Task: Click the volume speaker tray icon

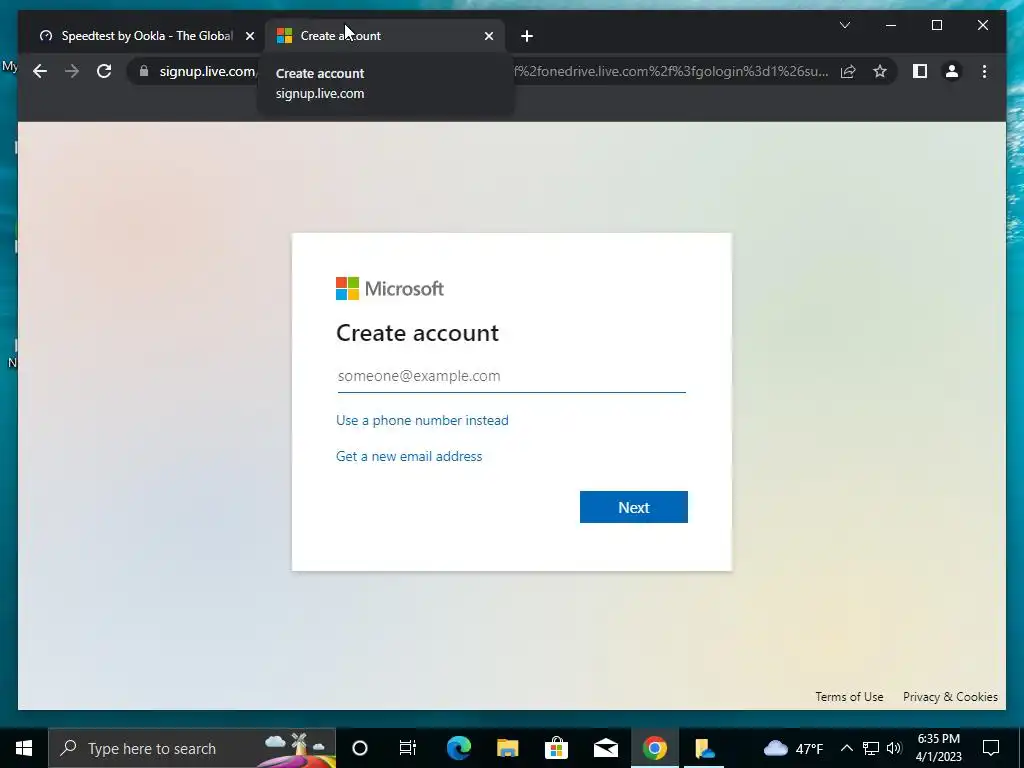Action: coord(894,748)
